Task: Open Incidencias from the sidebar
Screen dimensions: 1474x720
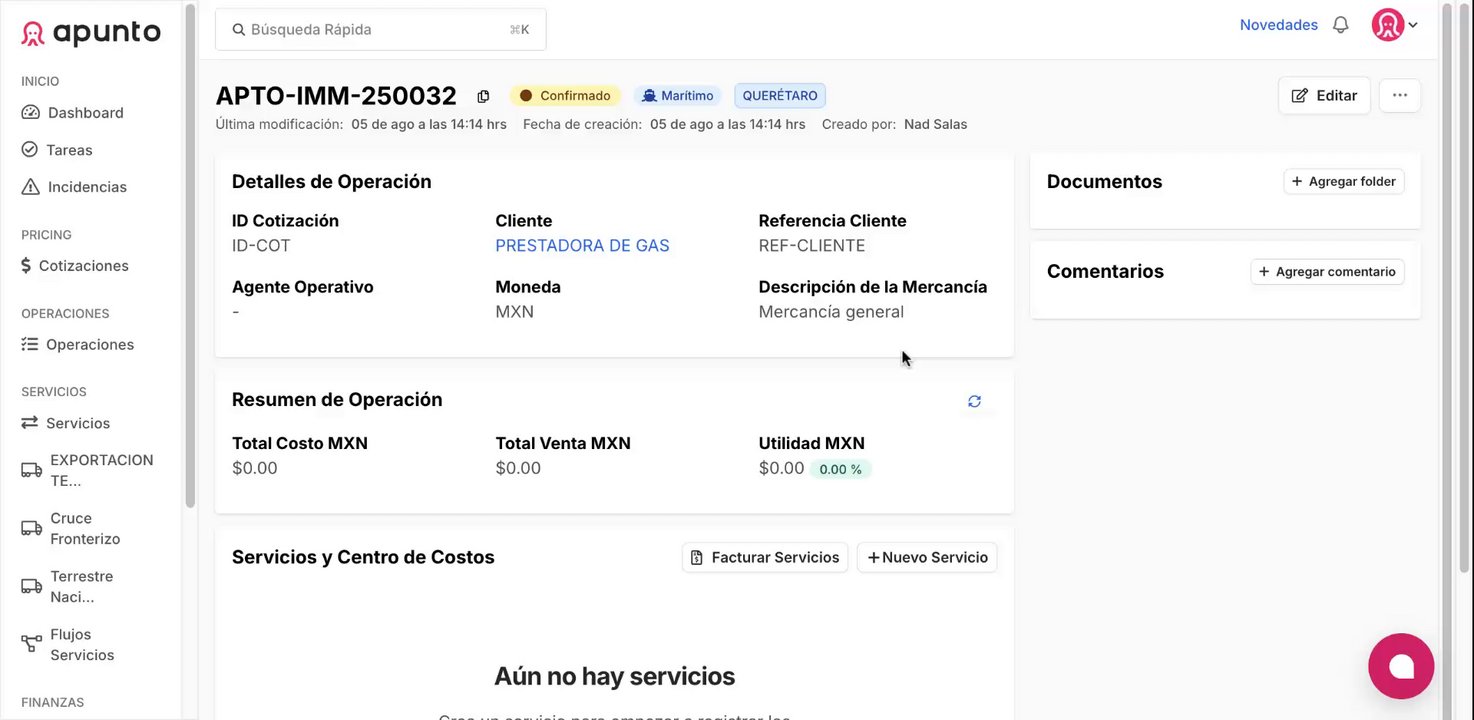Action: [87, 187]
